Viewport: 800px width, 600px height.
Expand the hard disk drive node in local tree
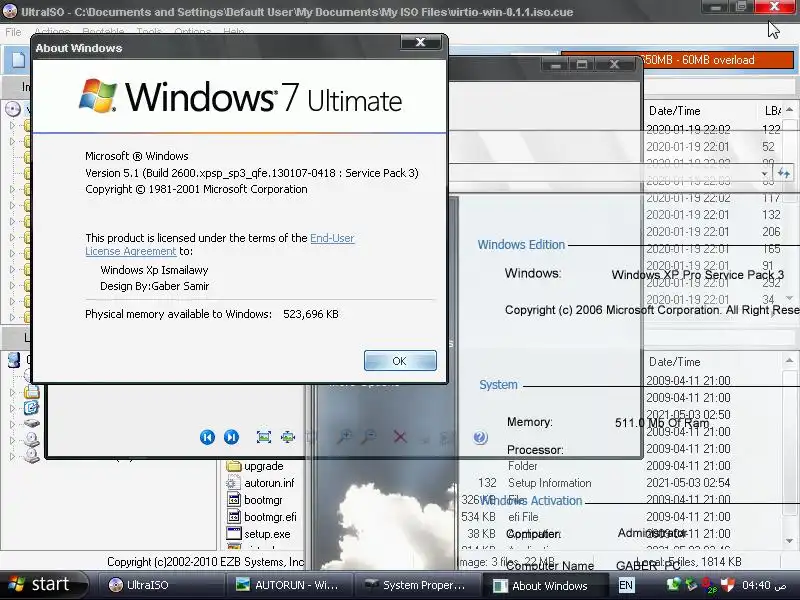tap(12, 423)
